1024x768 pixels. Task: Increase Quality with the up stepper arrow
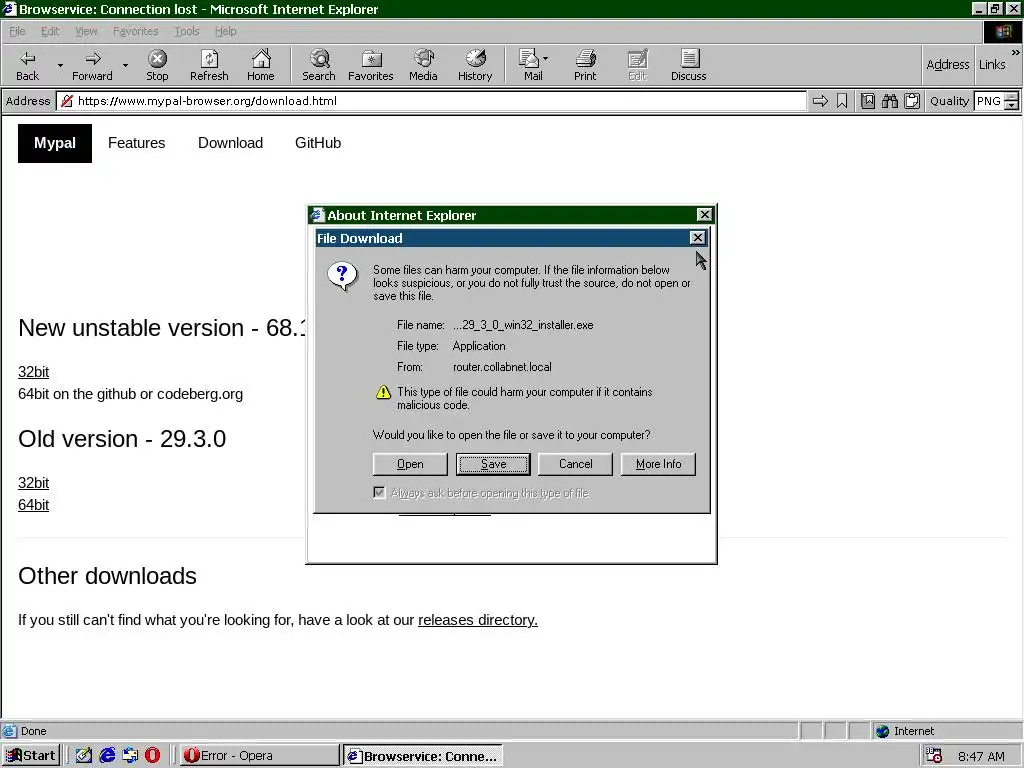(x=1011, y=97)
